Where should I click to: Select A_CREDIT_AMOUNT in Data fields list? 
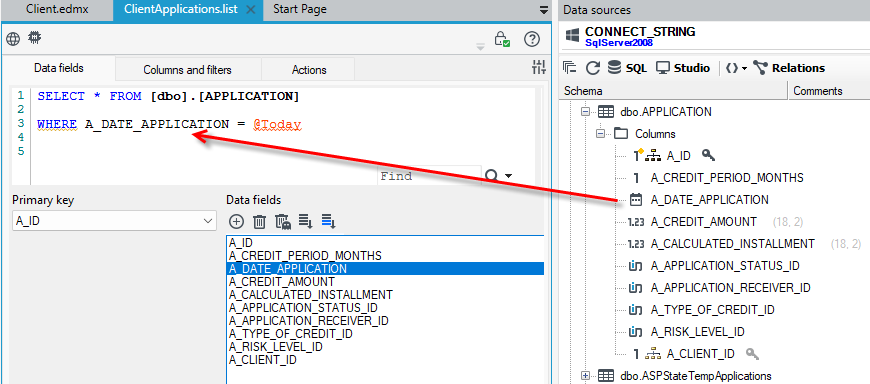point(385,281)
